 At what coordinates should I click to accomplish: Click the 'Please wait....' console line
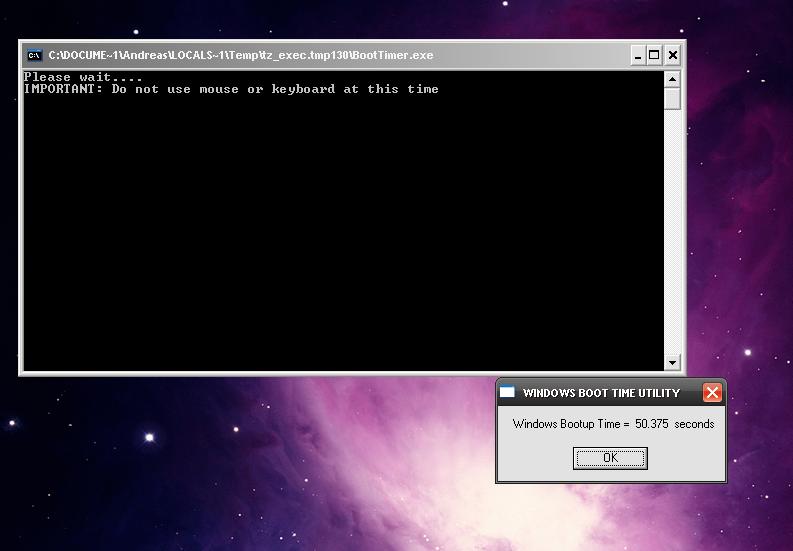click(83, 77)
